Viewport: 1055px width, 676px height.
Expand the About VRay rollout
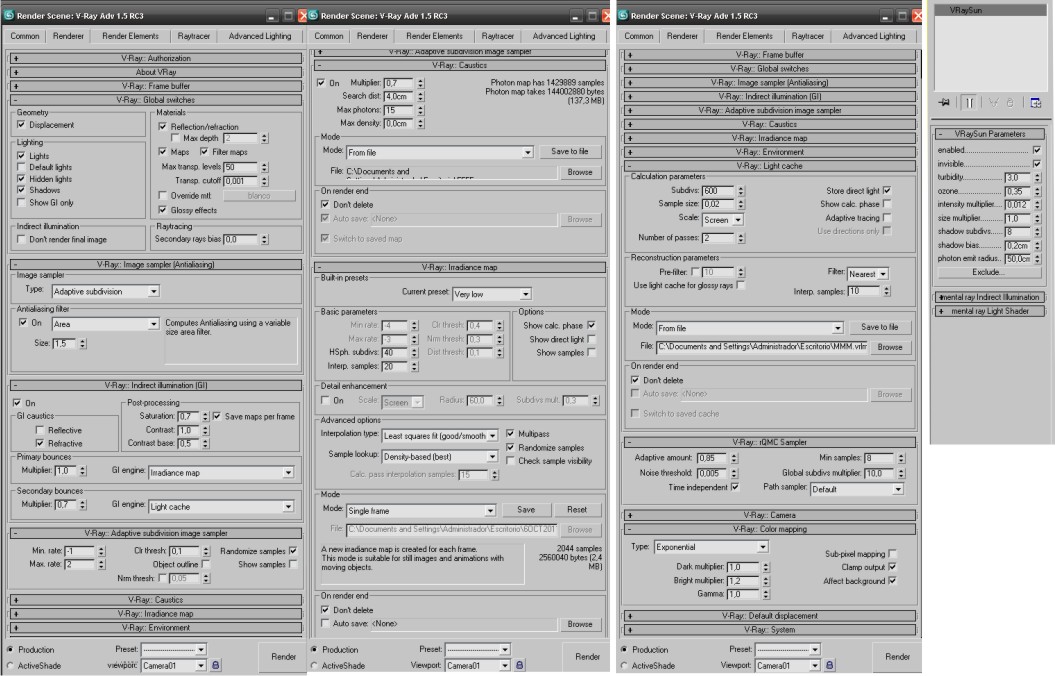pos(155,72)
